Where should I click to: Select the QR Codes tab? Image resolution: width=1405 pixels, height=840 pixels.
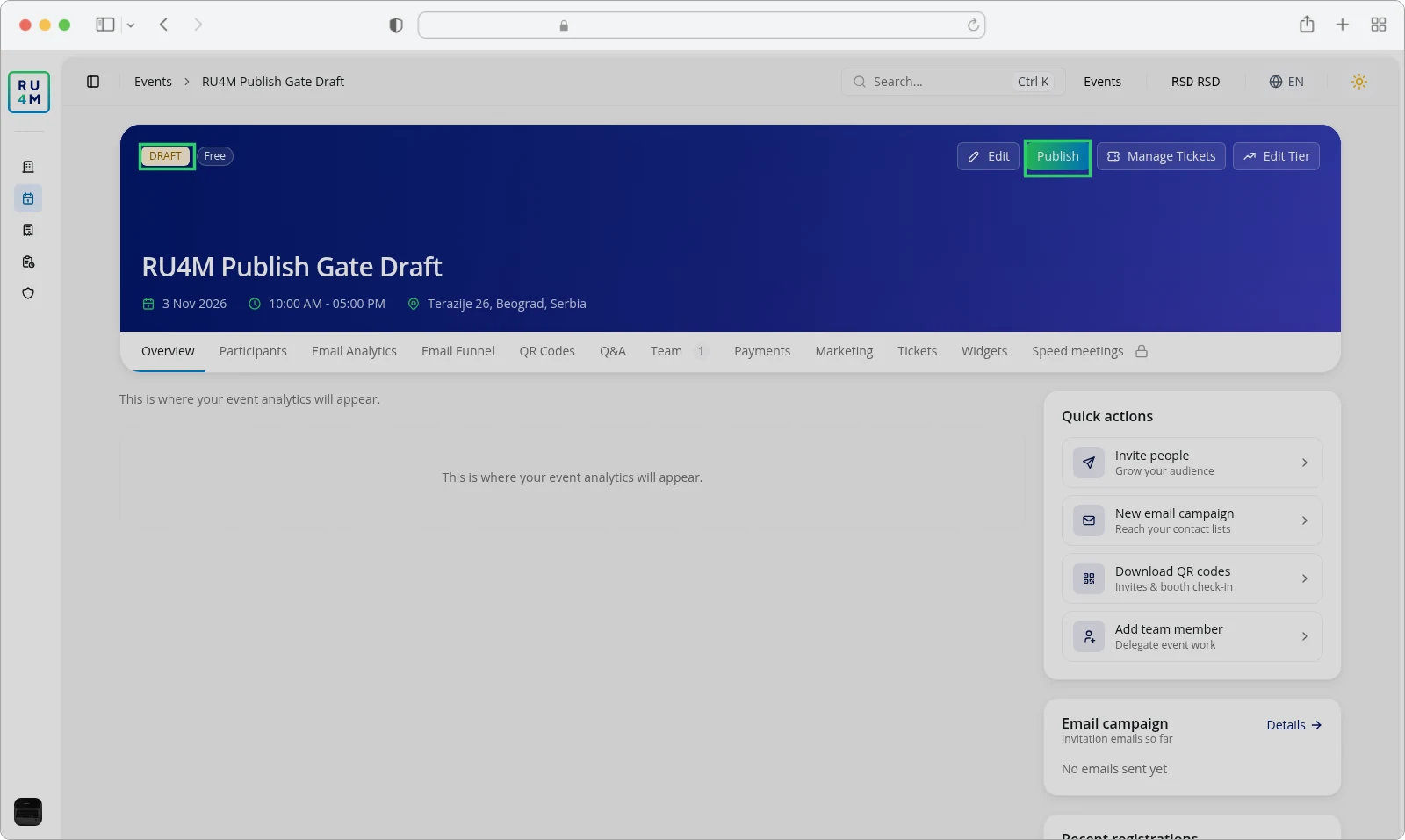547,351
